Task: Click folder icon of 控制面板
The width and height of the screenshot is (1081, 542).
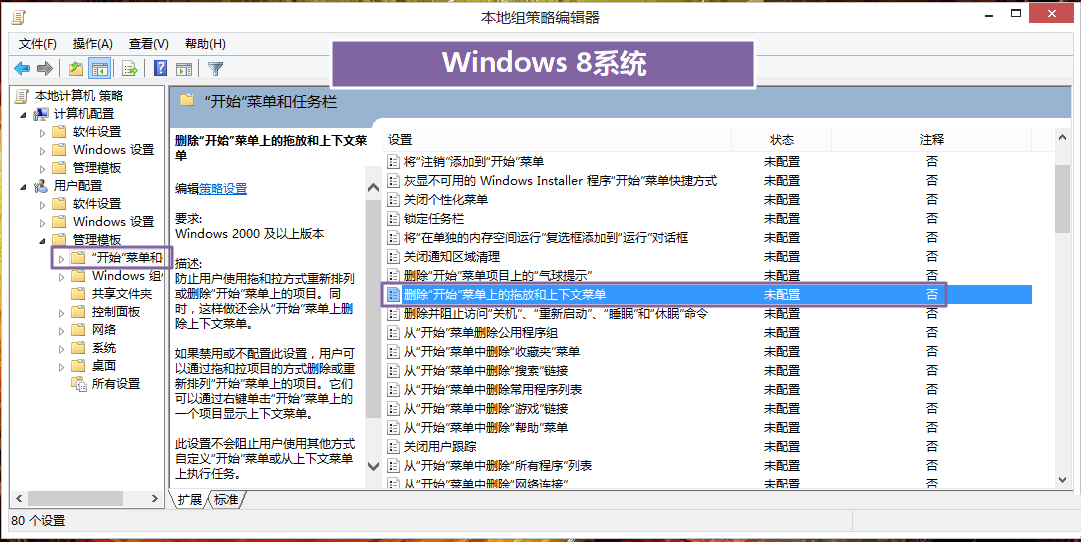Action: click(x=79, y=312)
